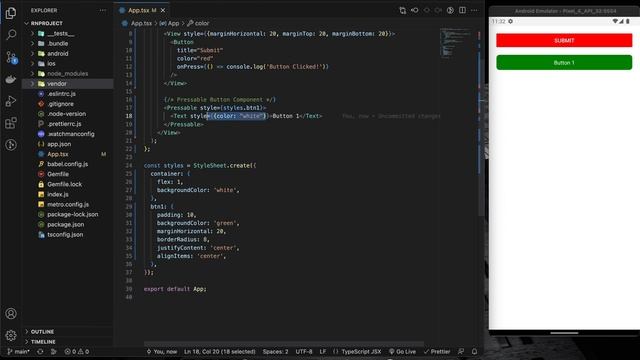This screenshot has width=640, height=360.
Task: Click the synchronize changes icon in the status bar
Action: click(x=40, y=351)
